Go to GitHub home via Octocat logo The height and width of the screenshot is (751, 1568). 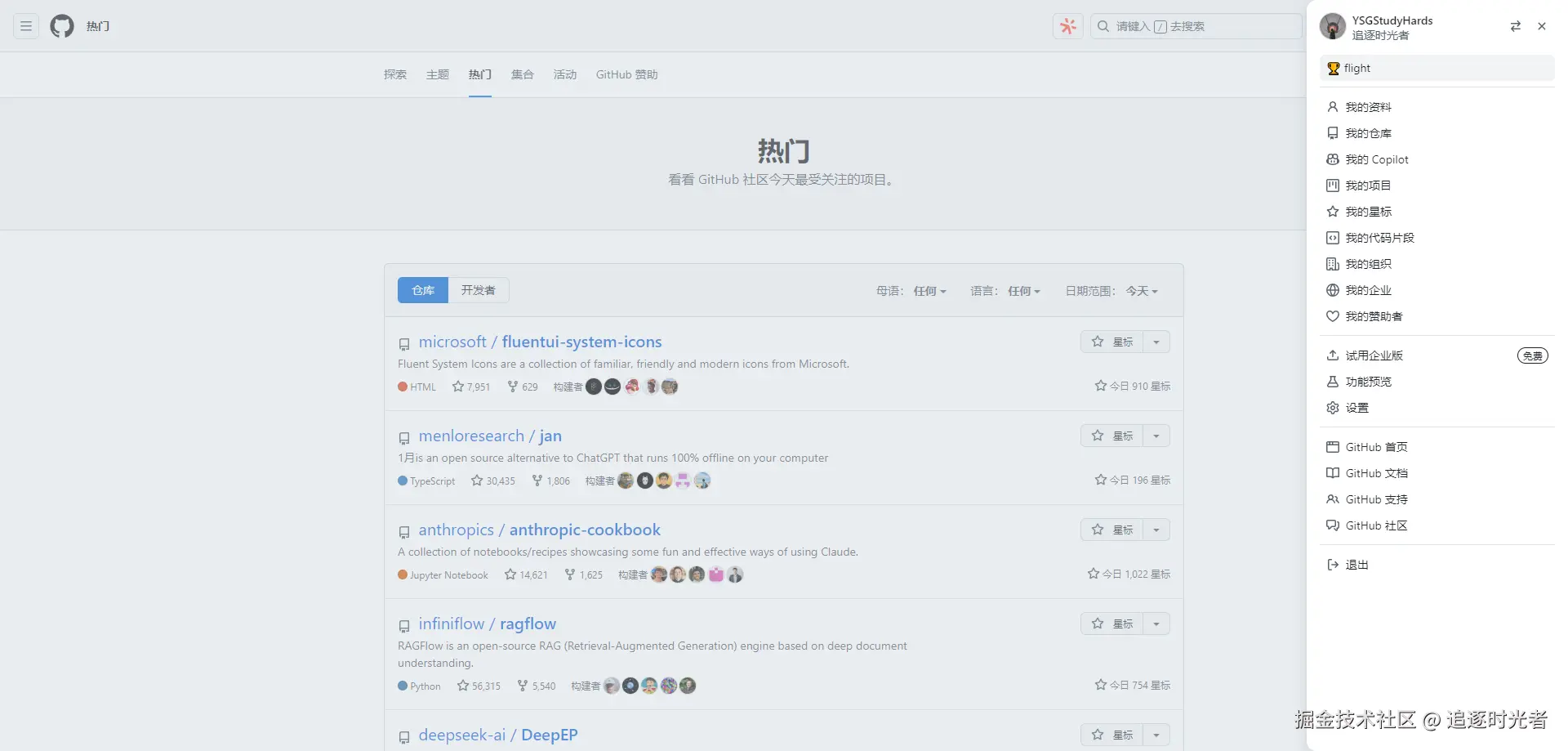[62, 26]
